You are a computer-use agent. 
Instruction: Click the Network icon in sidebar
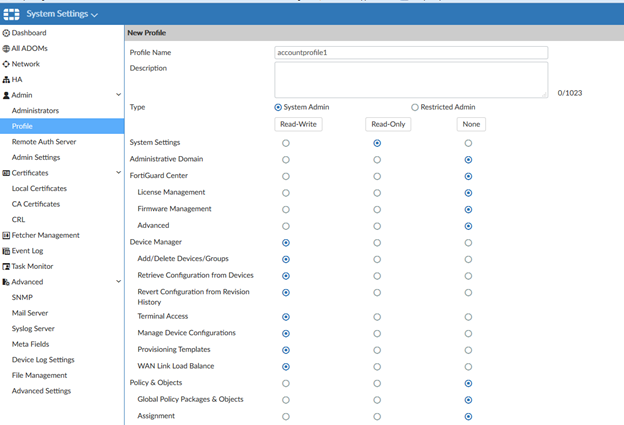tap(6, 64)
